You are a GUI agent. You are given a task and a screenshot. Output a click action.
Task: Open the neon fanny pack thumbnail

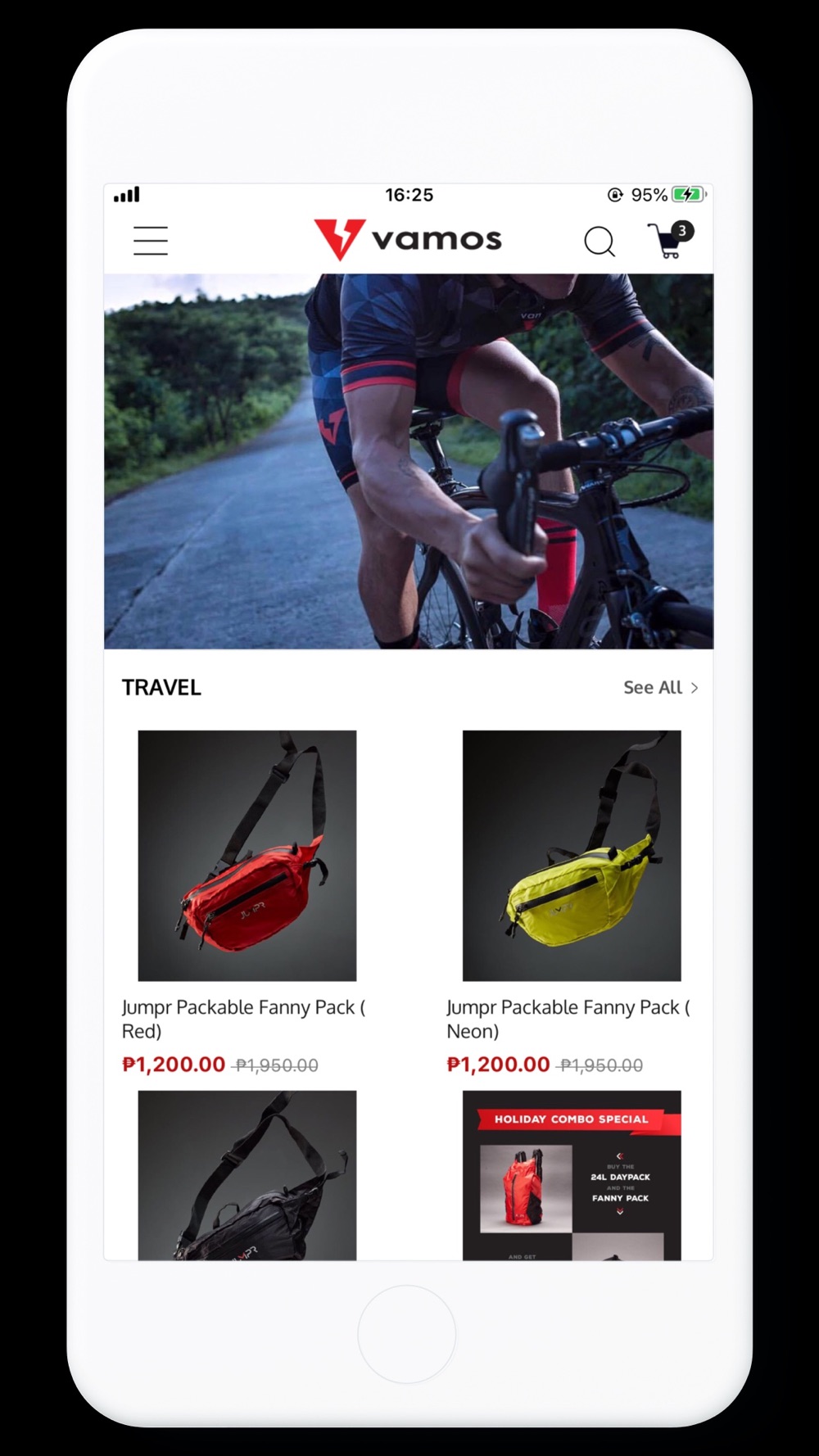pyautogui.click(x=572, y=856)
